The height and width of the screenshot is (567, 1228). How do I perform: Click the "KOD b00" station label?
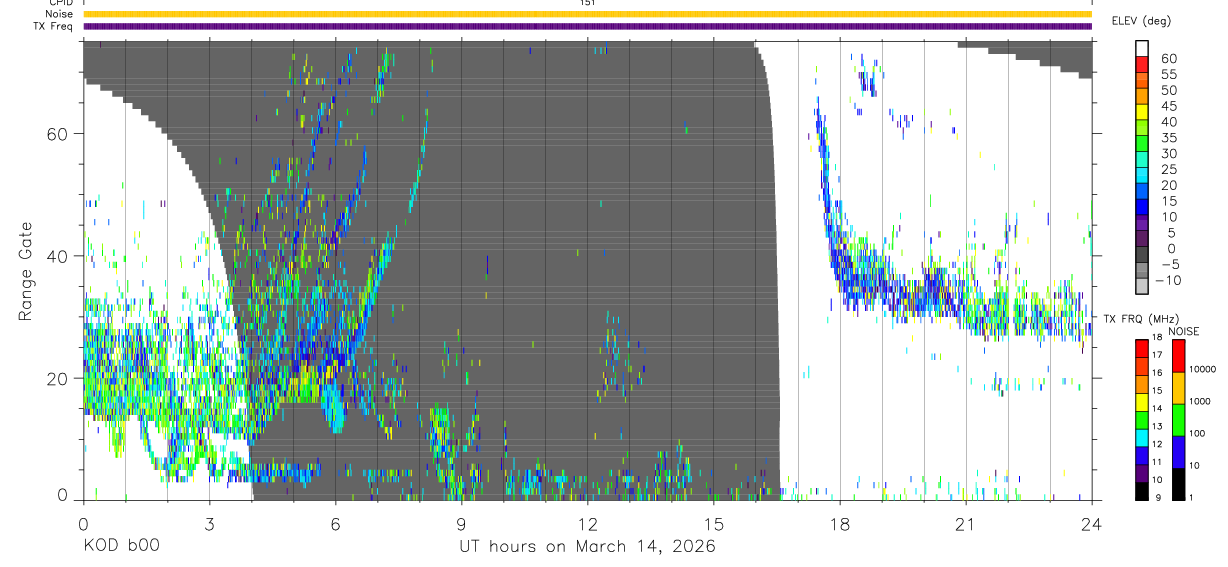[x=121, y=547]
